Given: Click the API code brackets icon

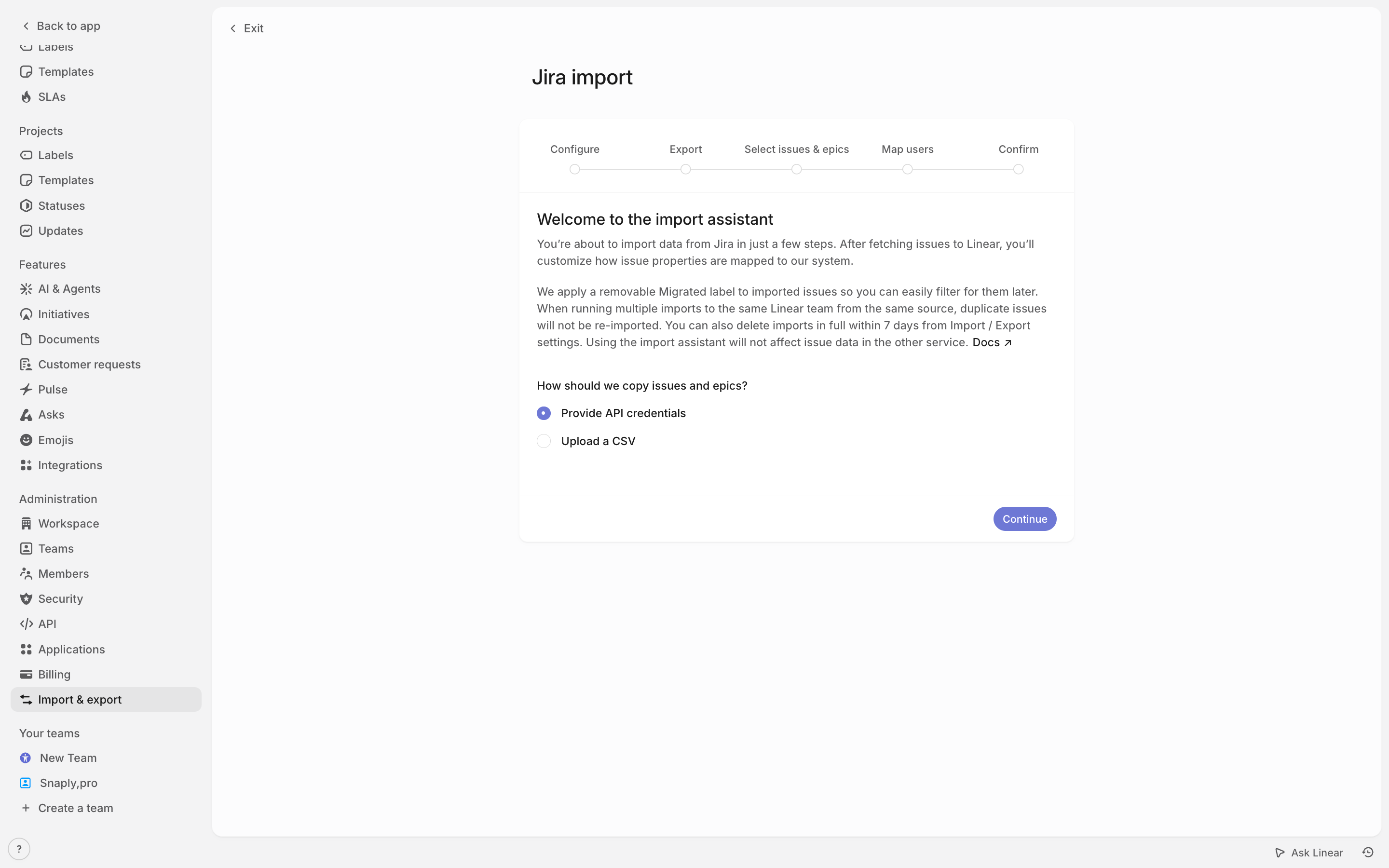Looking at the screenshot, I should (x=26, y=624).
